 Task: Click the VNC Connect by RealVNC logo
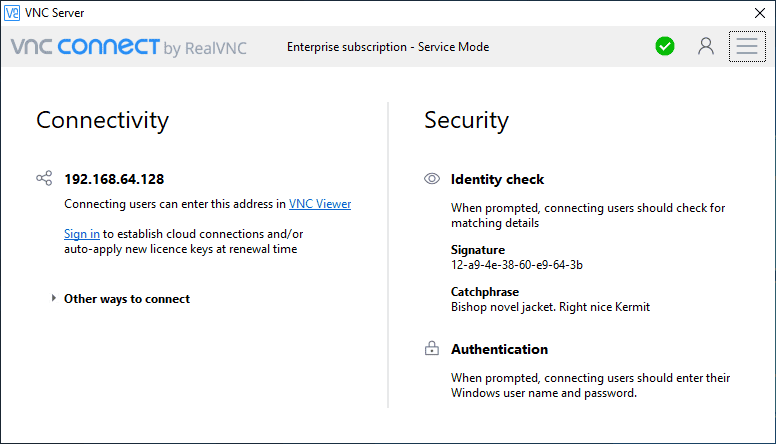coord(129,48)
